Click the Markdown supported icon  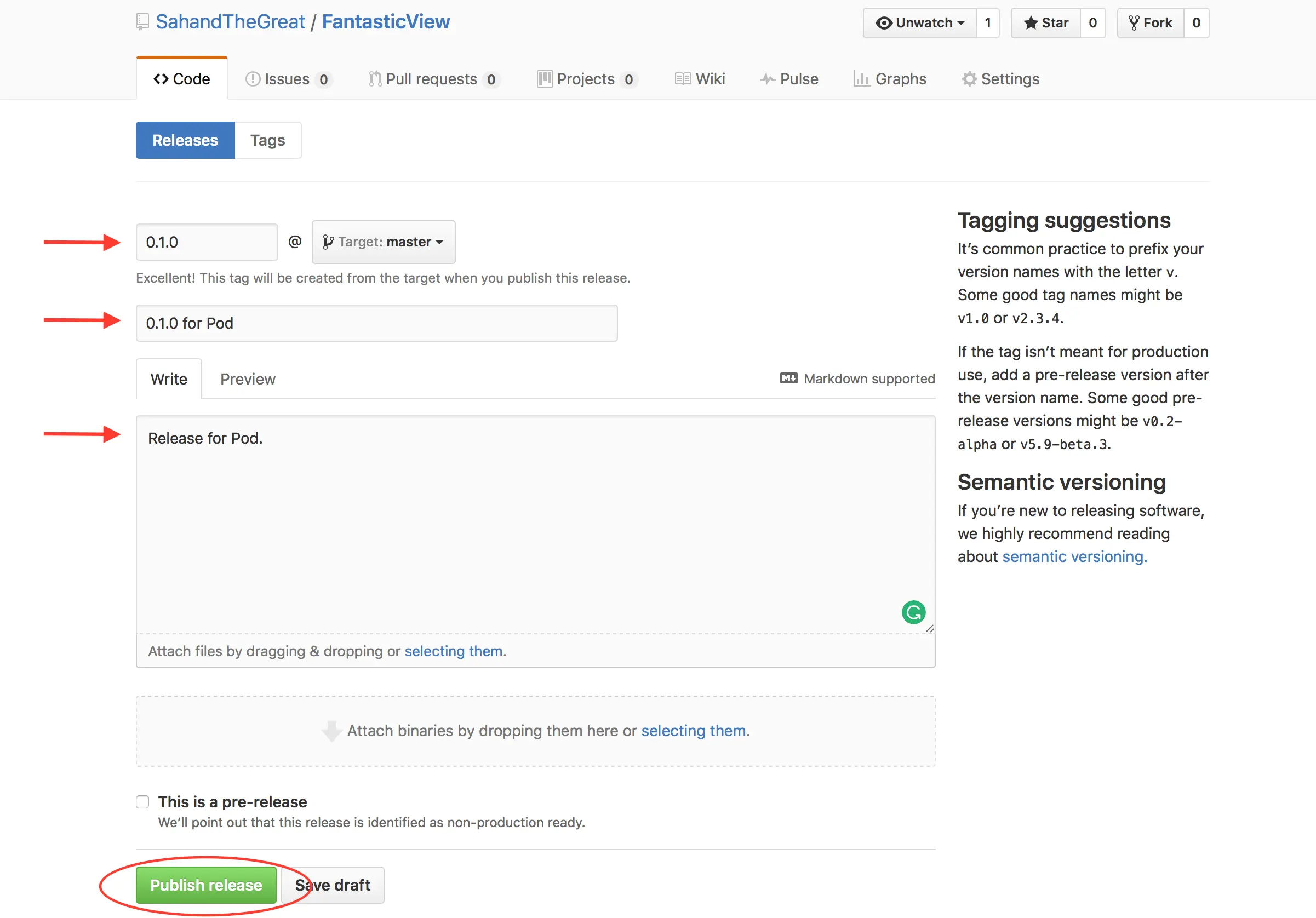(789, 378)
